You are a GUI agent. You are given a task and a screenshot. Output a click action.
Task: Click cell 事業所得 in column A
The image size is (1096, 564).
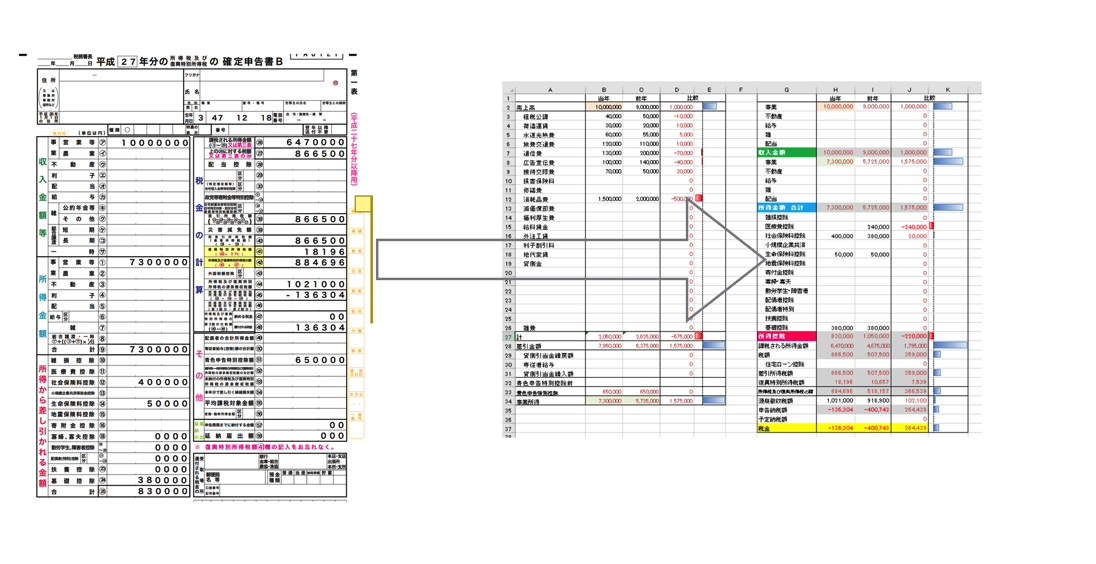[x=550, y=401]
